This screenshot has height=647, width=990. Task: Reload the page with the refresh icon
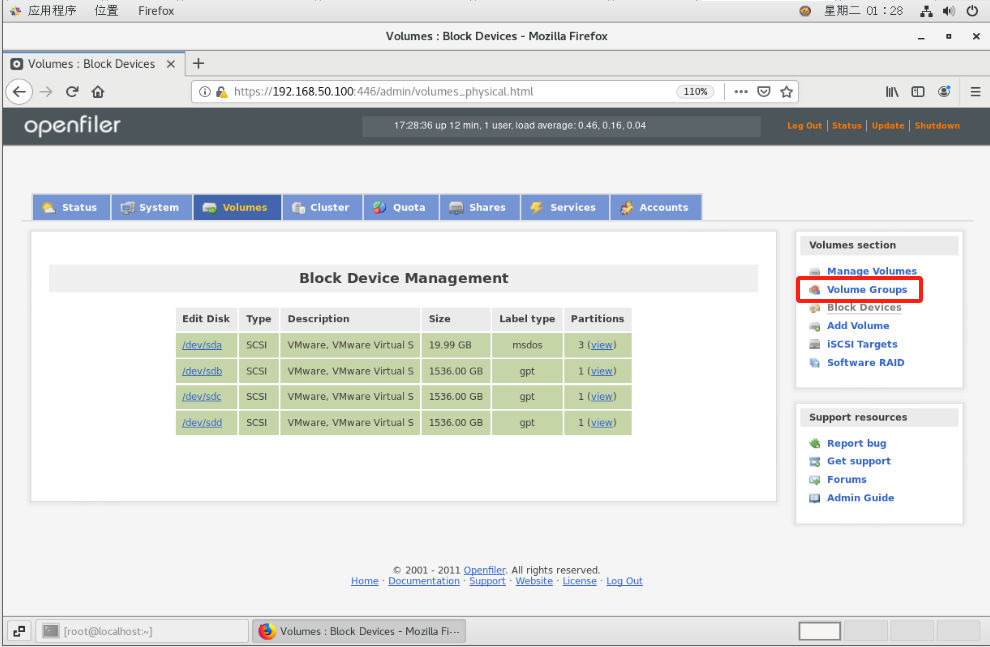72,92
